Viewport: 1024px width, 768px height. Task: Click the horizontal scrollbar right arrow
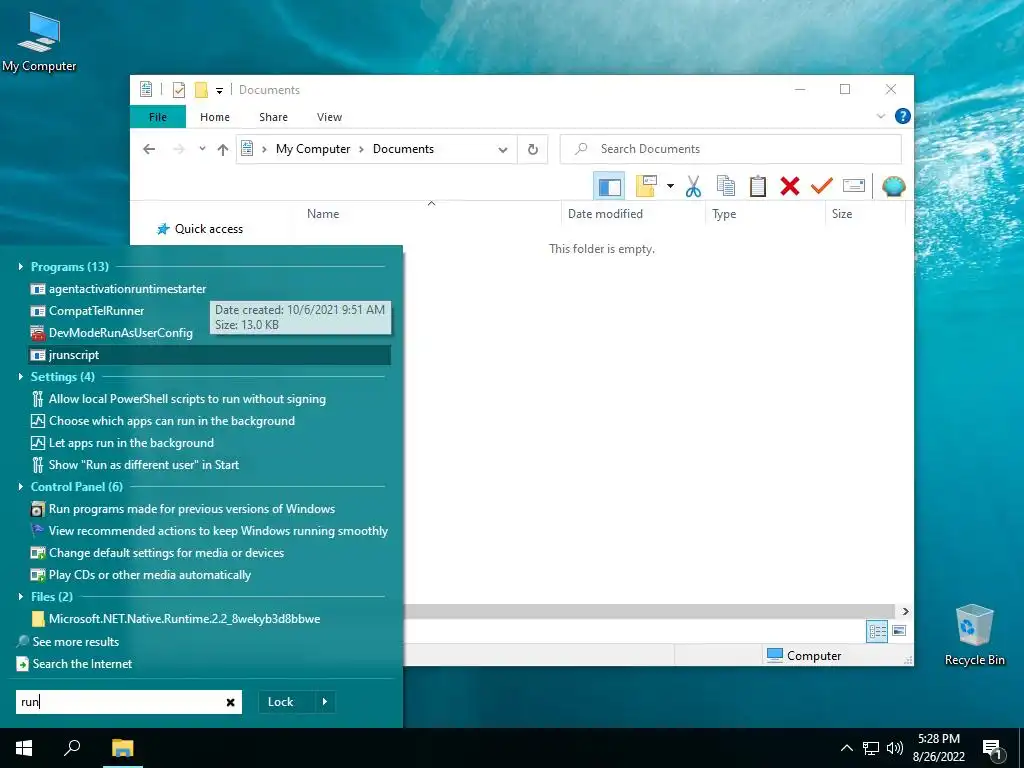tap(905, 611)
